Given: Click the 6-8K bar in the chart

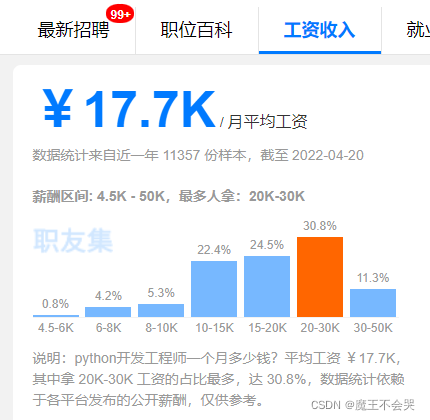Looking at the screenshot, I should [x=108, y=312].
